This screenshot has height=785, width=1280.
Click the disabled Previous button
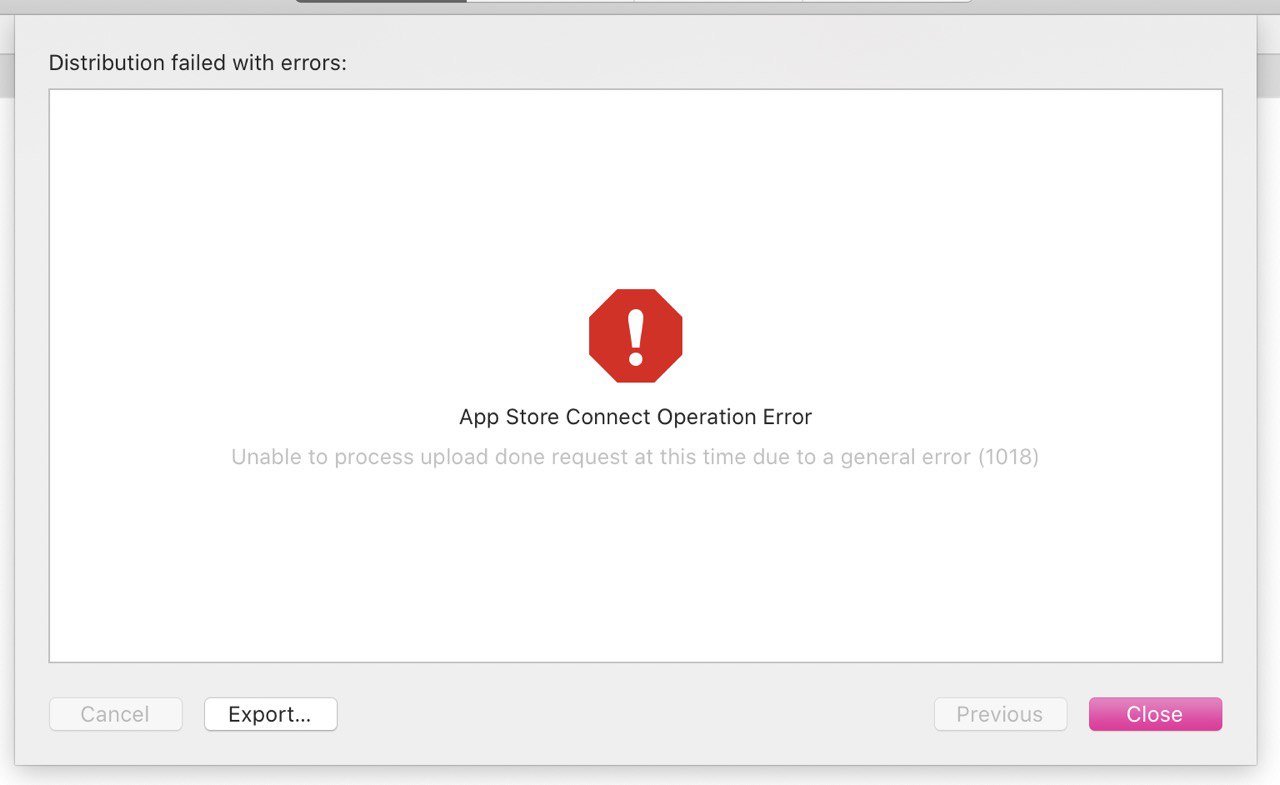click(1000, 714)
